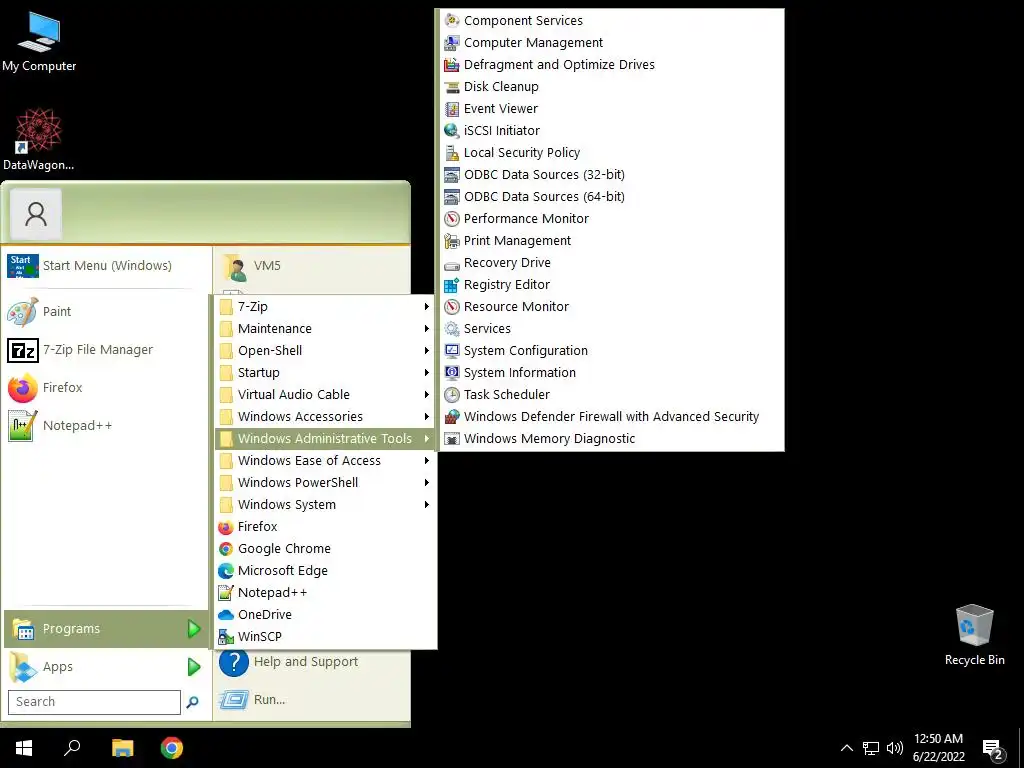1024x768 pixels.
Task: Launch Windows Memory Diagnostic
Action: click(x=611, y=438)
